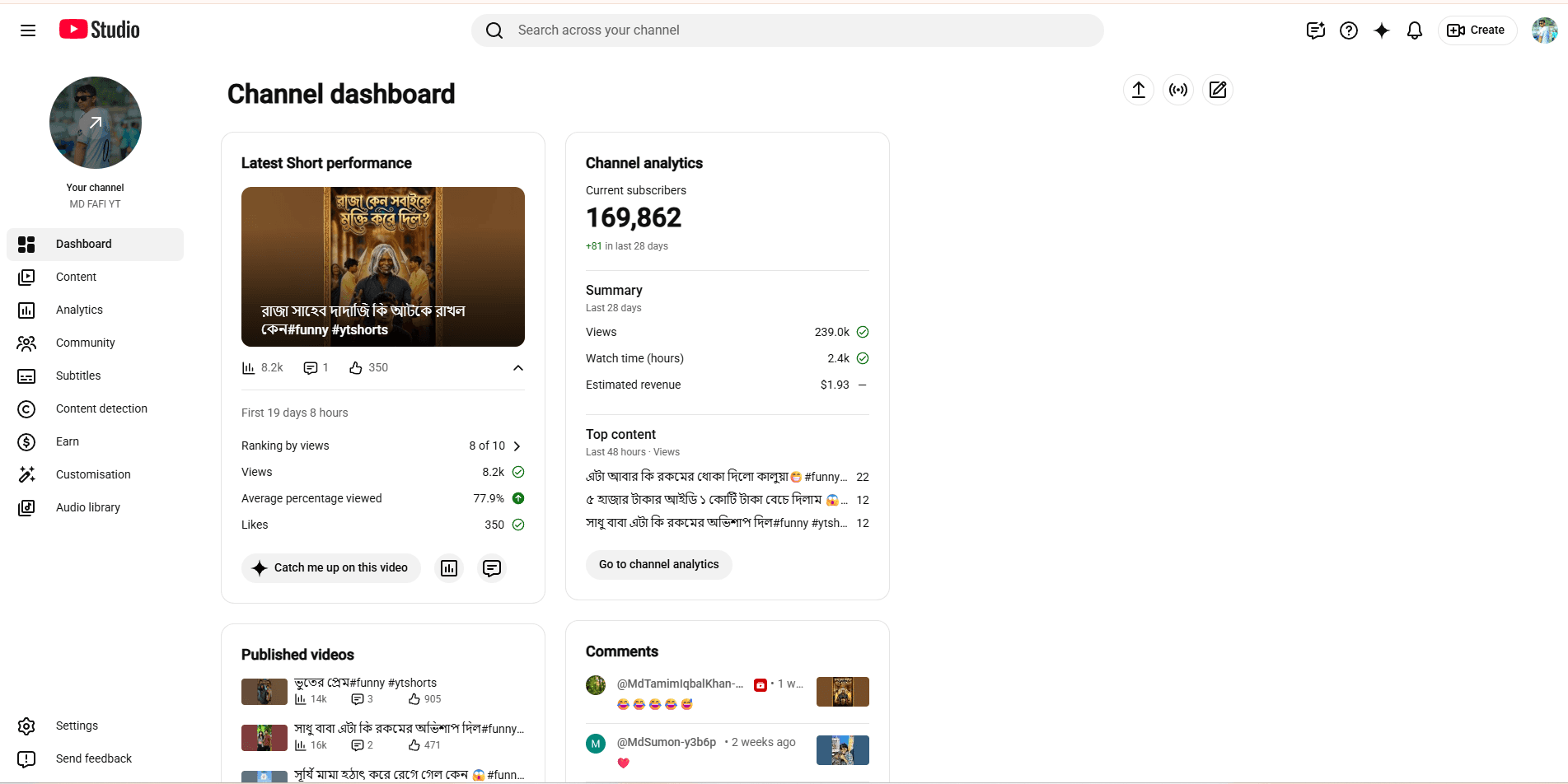
Task: Open published video 'সাধু বাবা এটা কি রকমের অভিশাপ'
Action: (x=410, y=729)
